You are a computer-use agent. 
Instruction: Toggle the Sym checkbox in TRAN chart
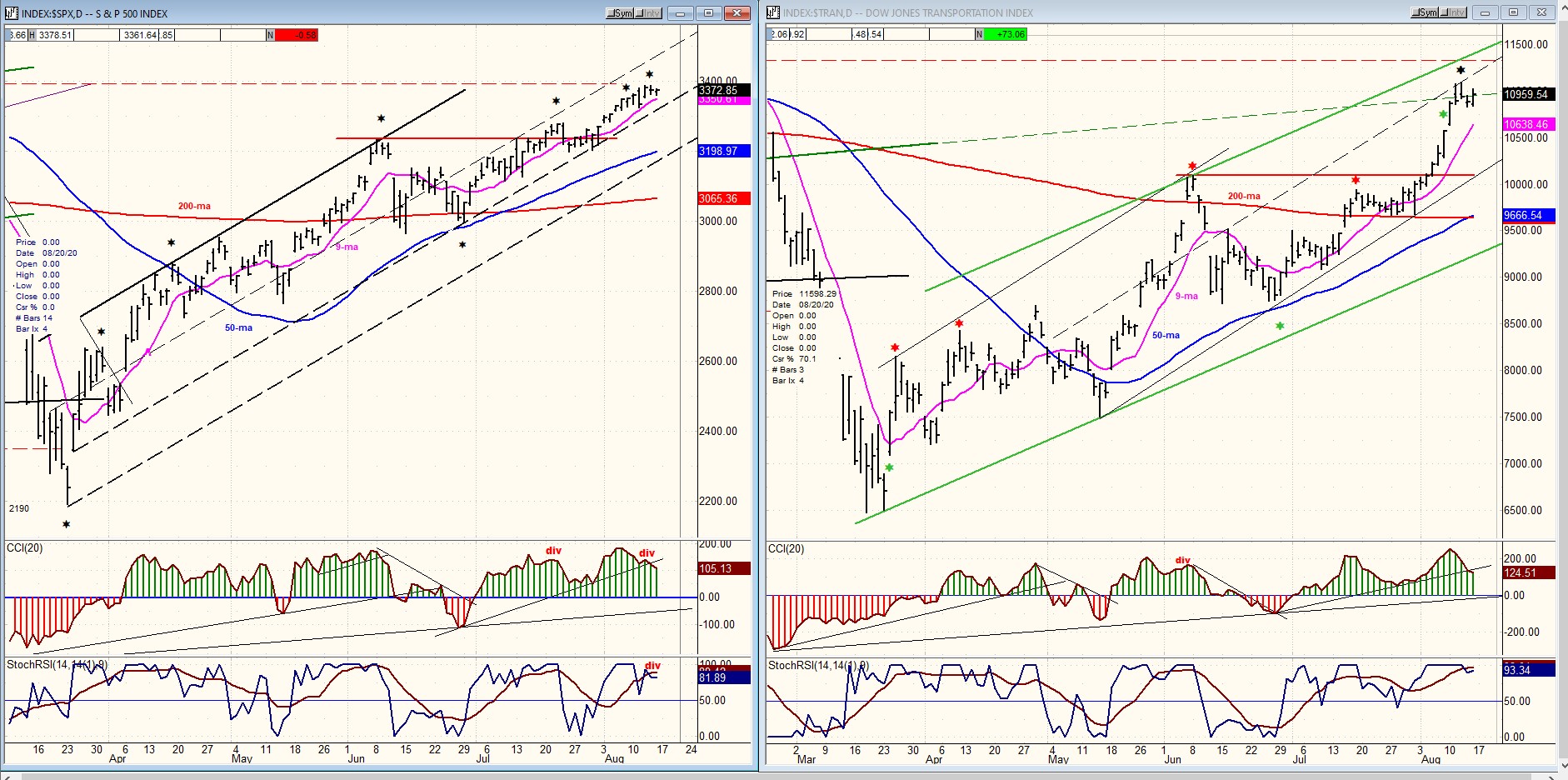(x=1424, y=12)
